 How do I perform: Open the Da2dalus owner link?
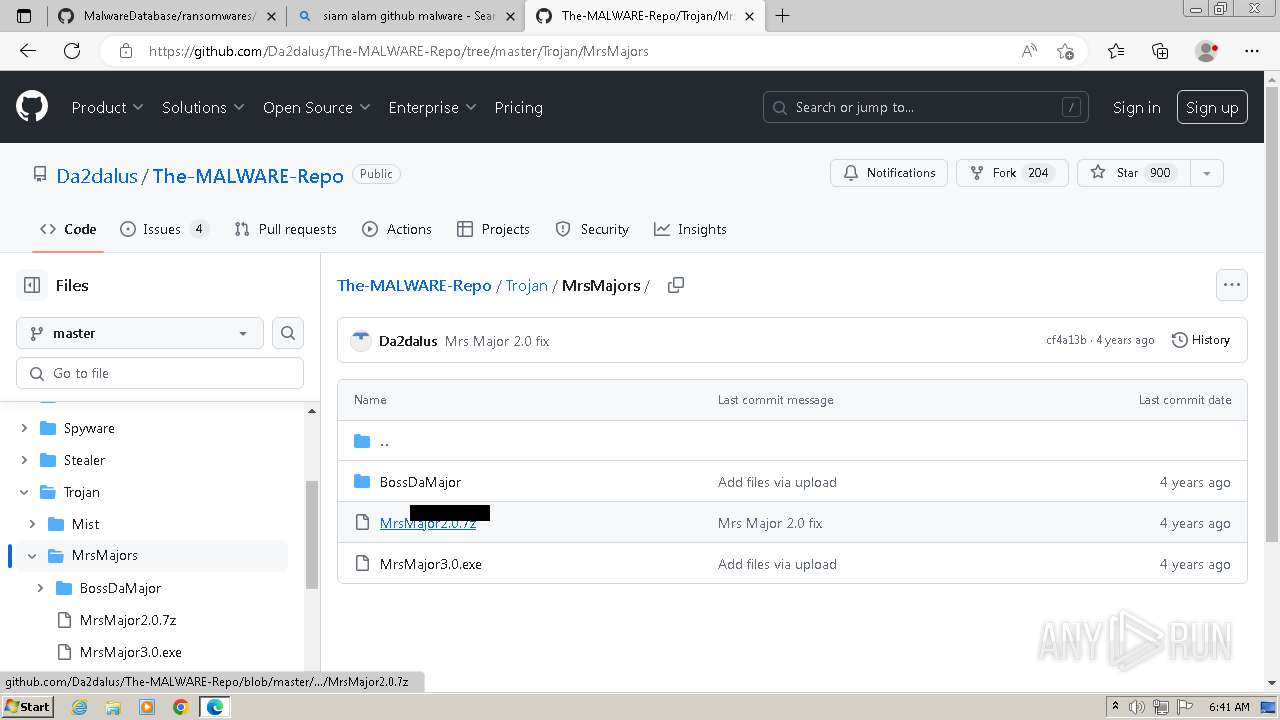pyautogui.click(x=97, y=176)
